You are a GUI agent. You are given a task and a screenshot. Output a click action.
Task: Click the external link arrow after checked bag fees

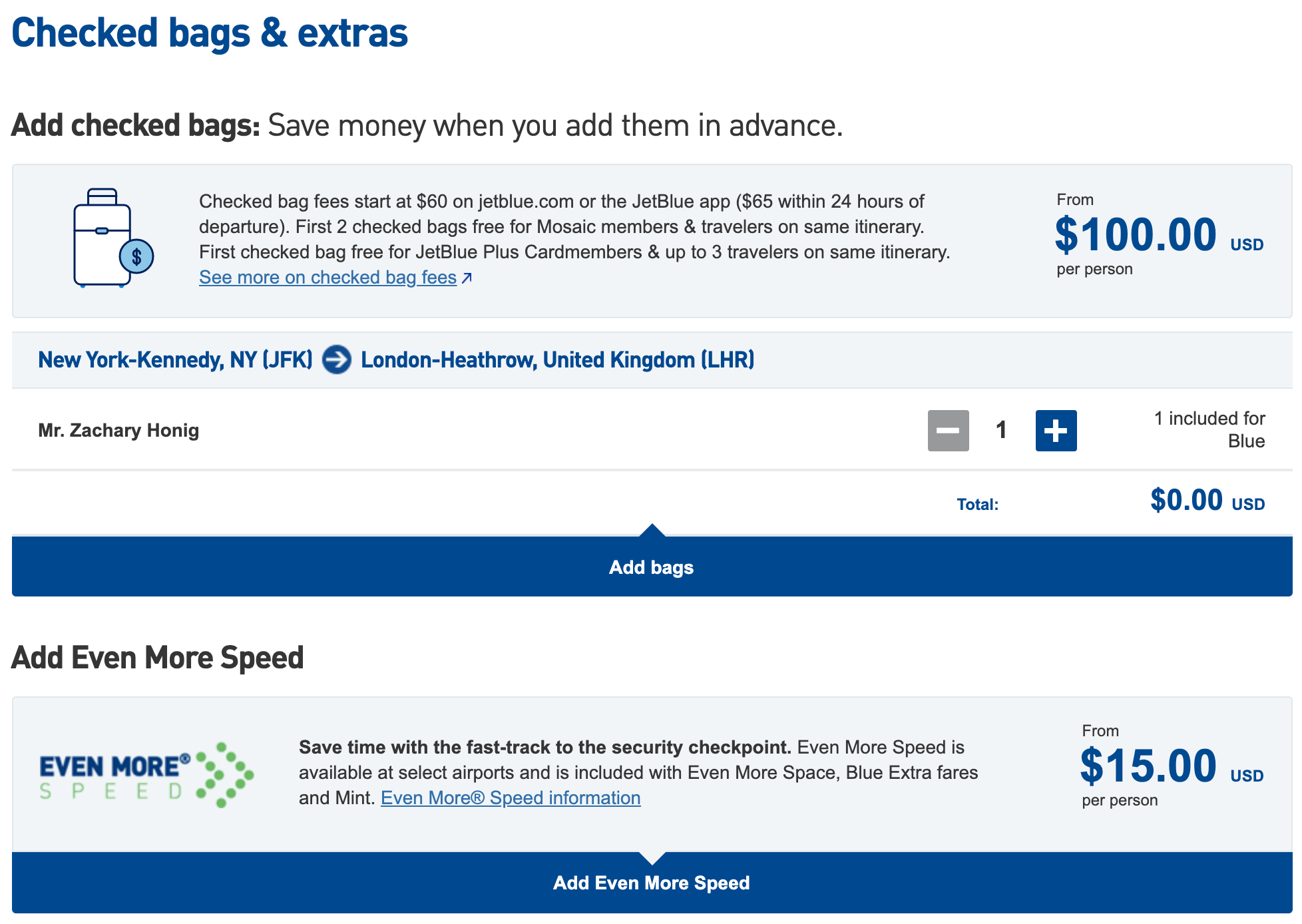coord(467,278)
